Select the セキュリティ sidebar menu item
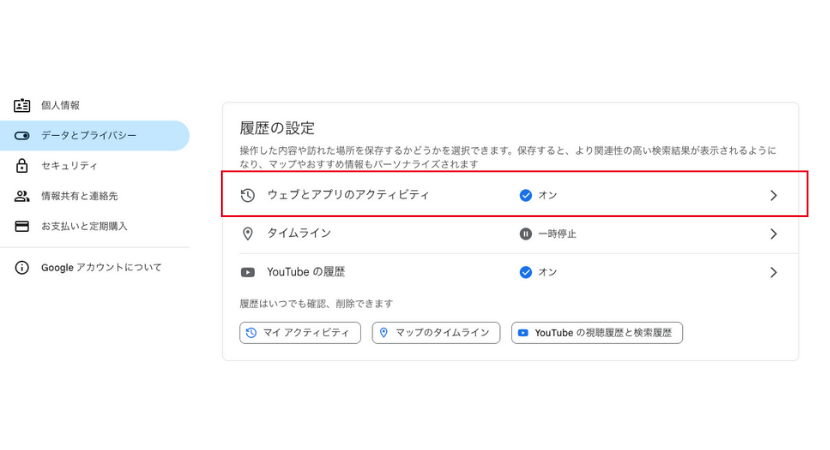Screen dimensions: 830x450 pos(95,166)
